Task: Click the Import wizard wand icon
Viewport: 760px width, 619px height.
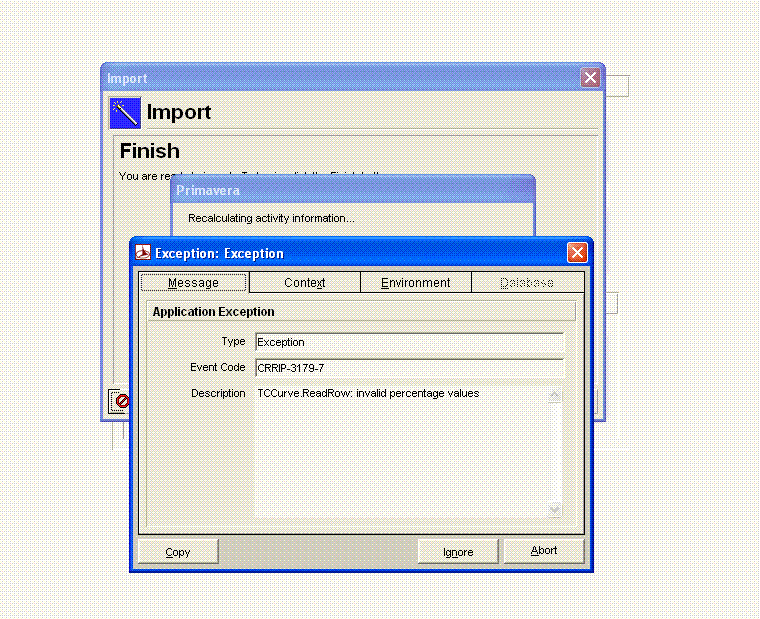Action: 125,113
